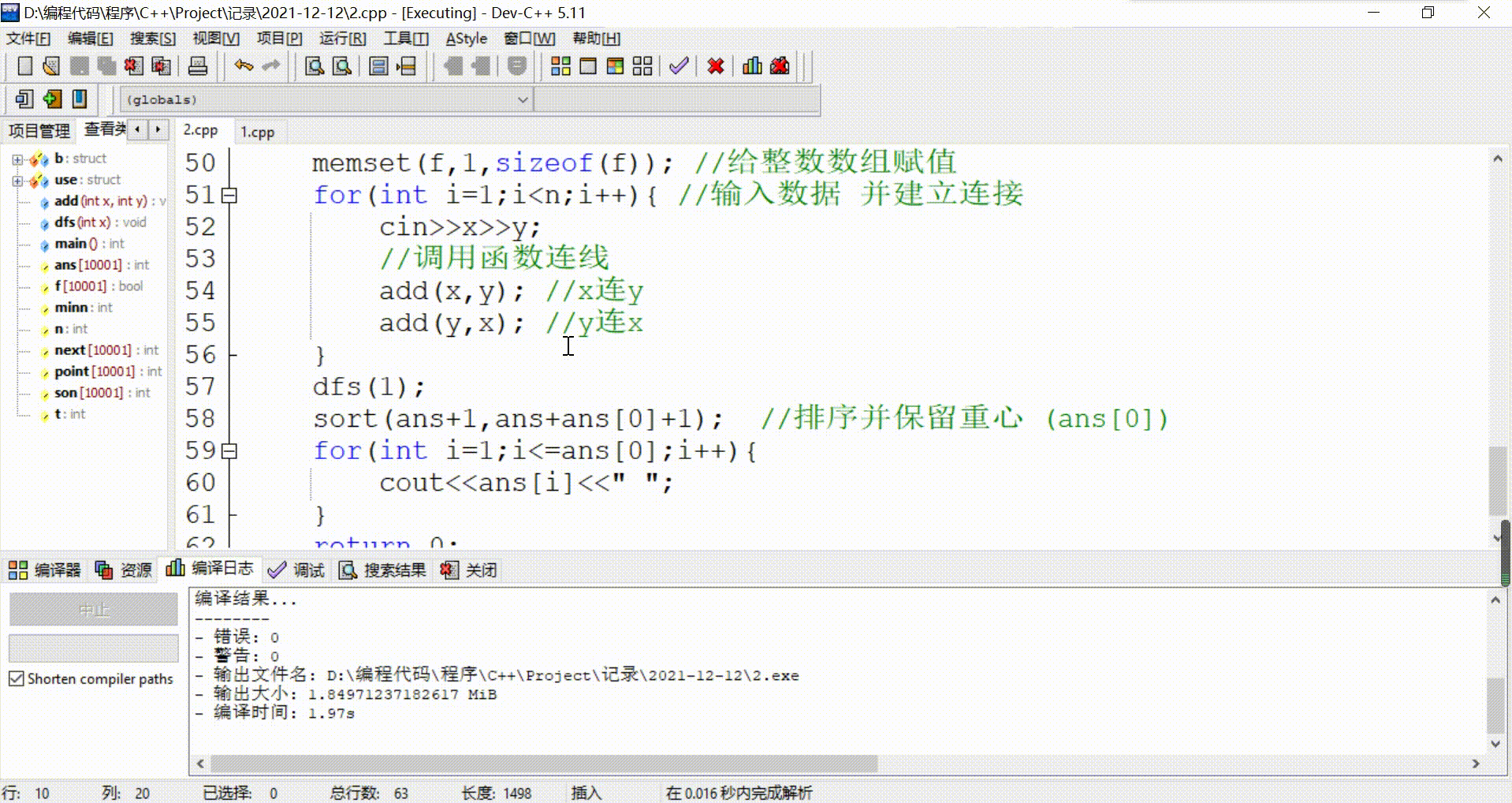Open the Replace search icon
The width and height of the screenshot is (1512, 803).
[342, 66]
